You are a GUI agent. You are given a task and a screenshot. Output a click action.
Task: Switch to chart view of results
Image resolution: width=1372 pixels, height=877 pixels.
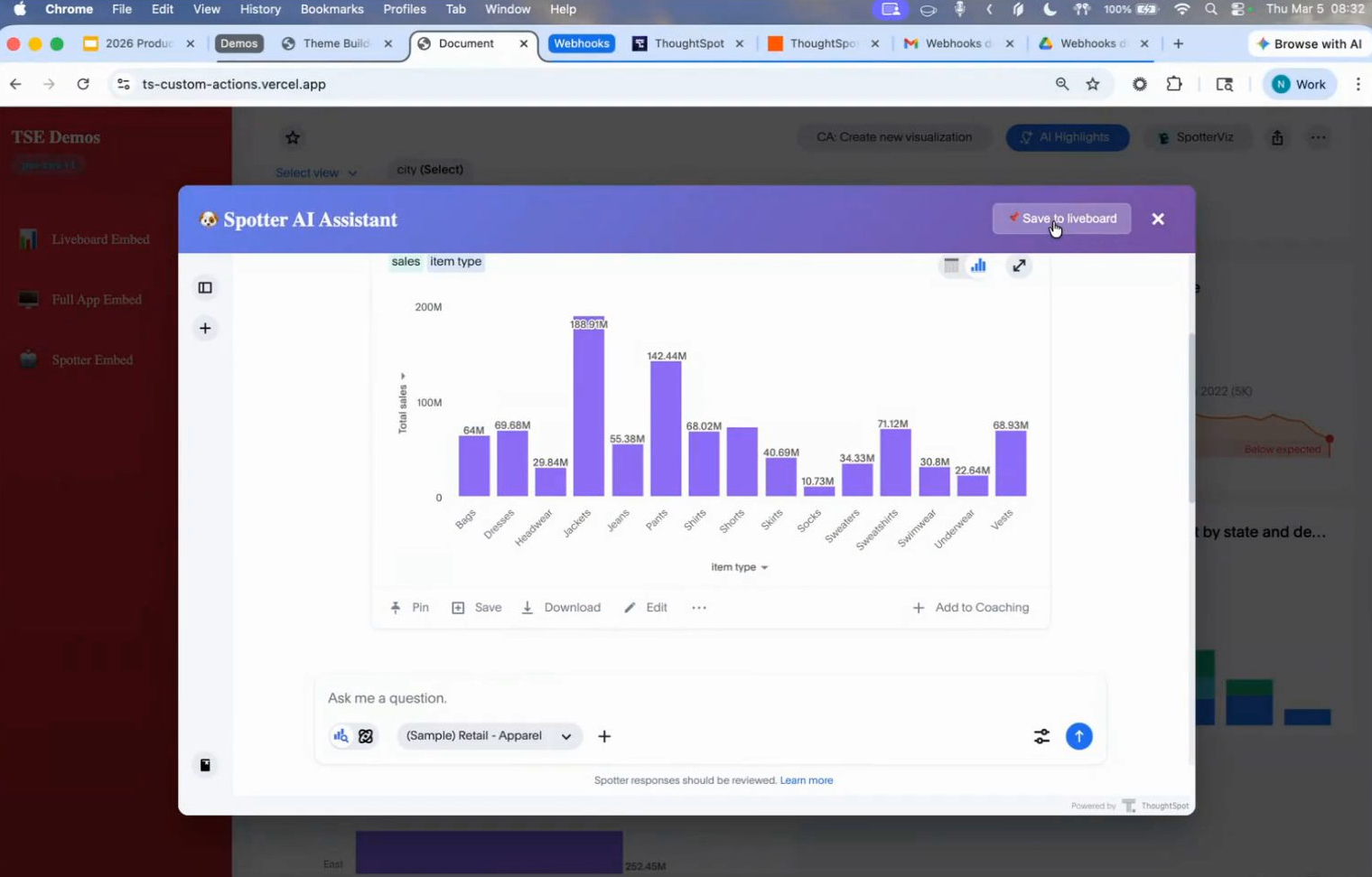coord(978,266)
